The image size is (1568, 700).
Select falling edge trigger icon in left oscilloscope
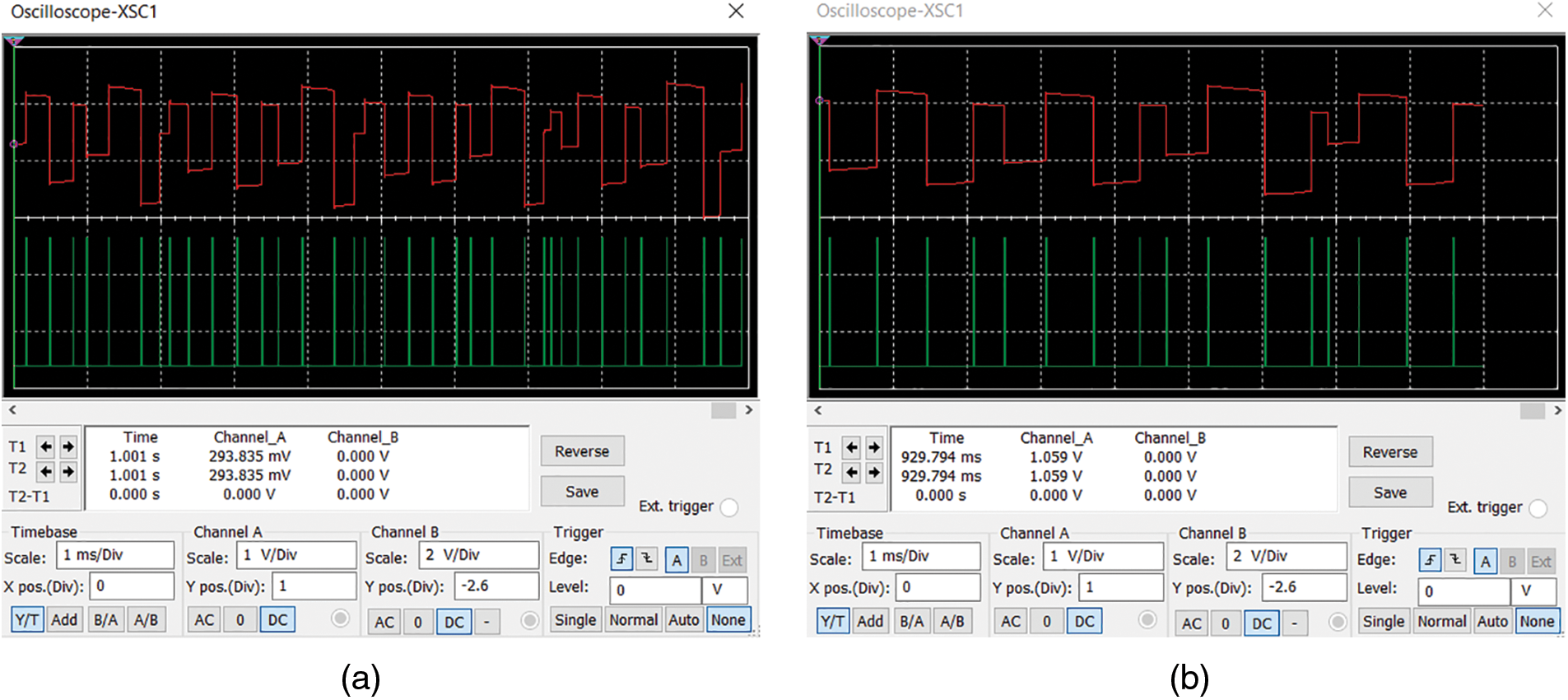(647, 560)
